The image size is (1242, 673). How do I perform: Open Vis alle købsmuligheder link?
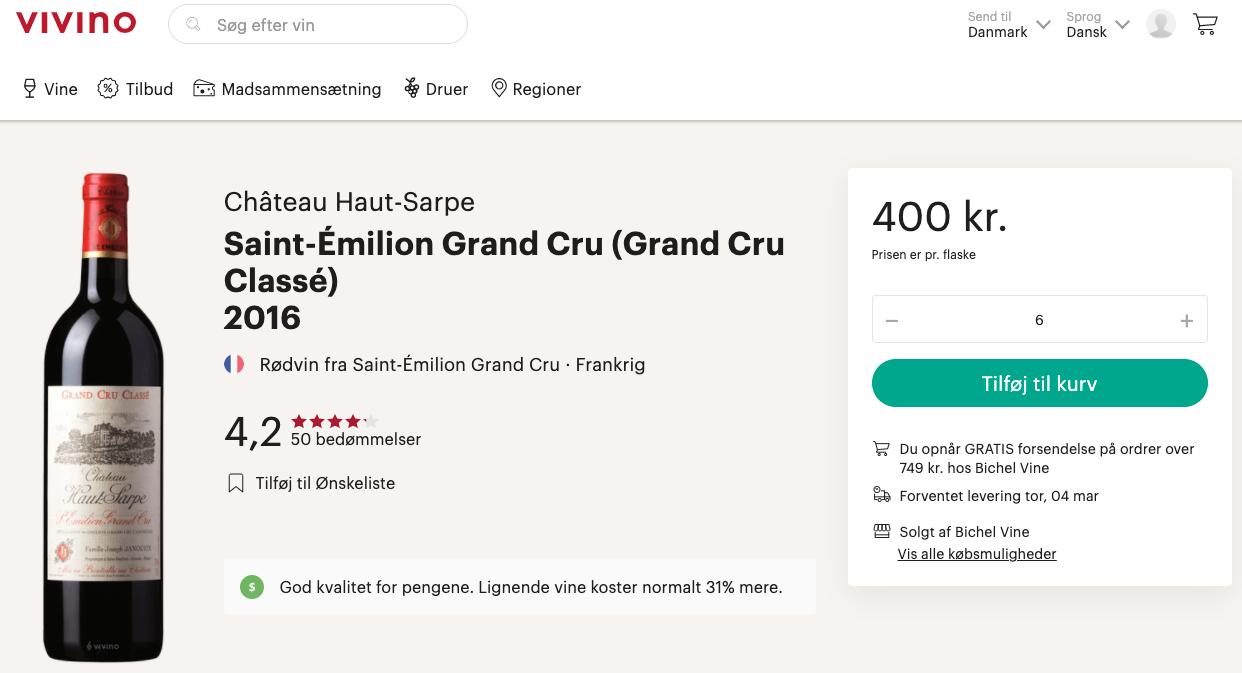[x=977, y=554]
